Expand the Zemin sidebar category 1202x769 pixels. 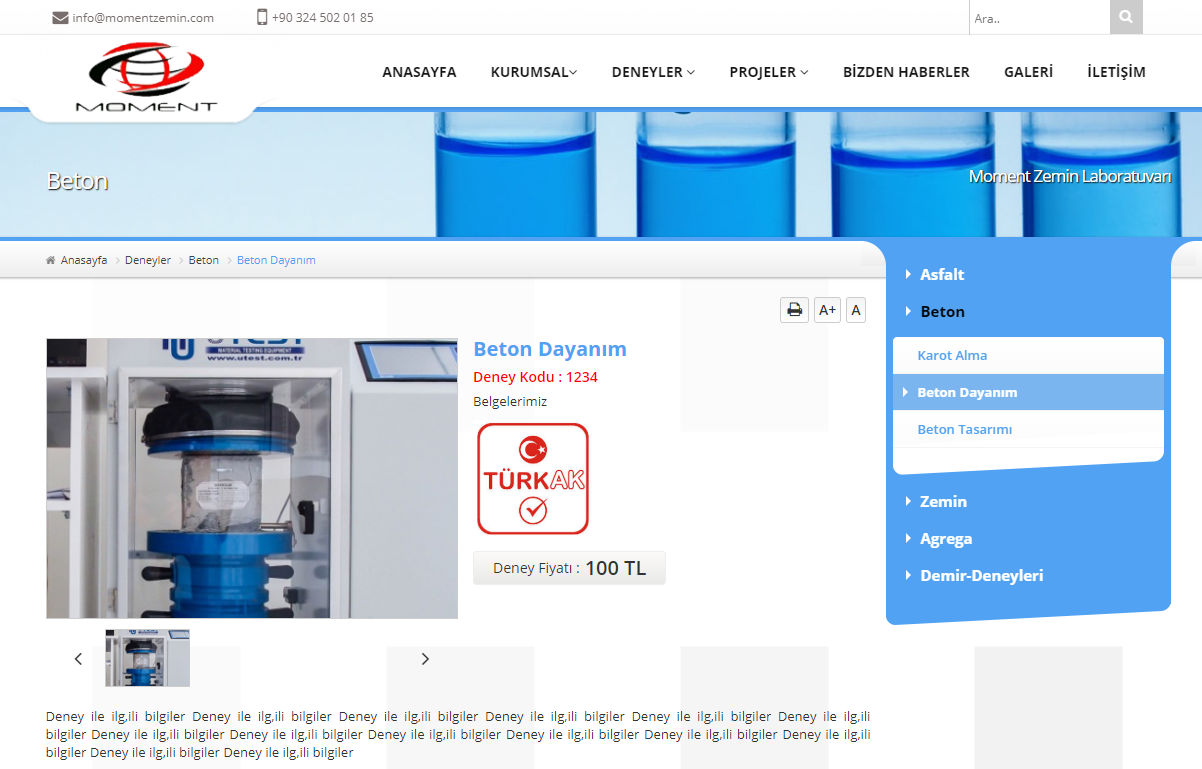(942, 501)
